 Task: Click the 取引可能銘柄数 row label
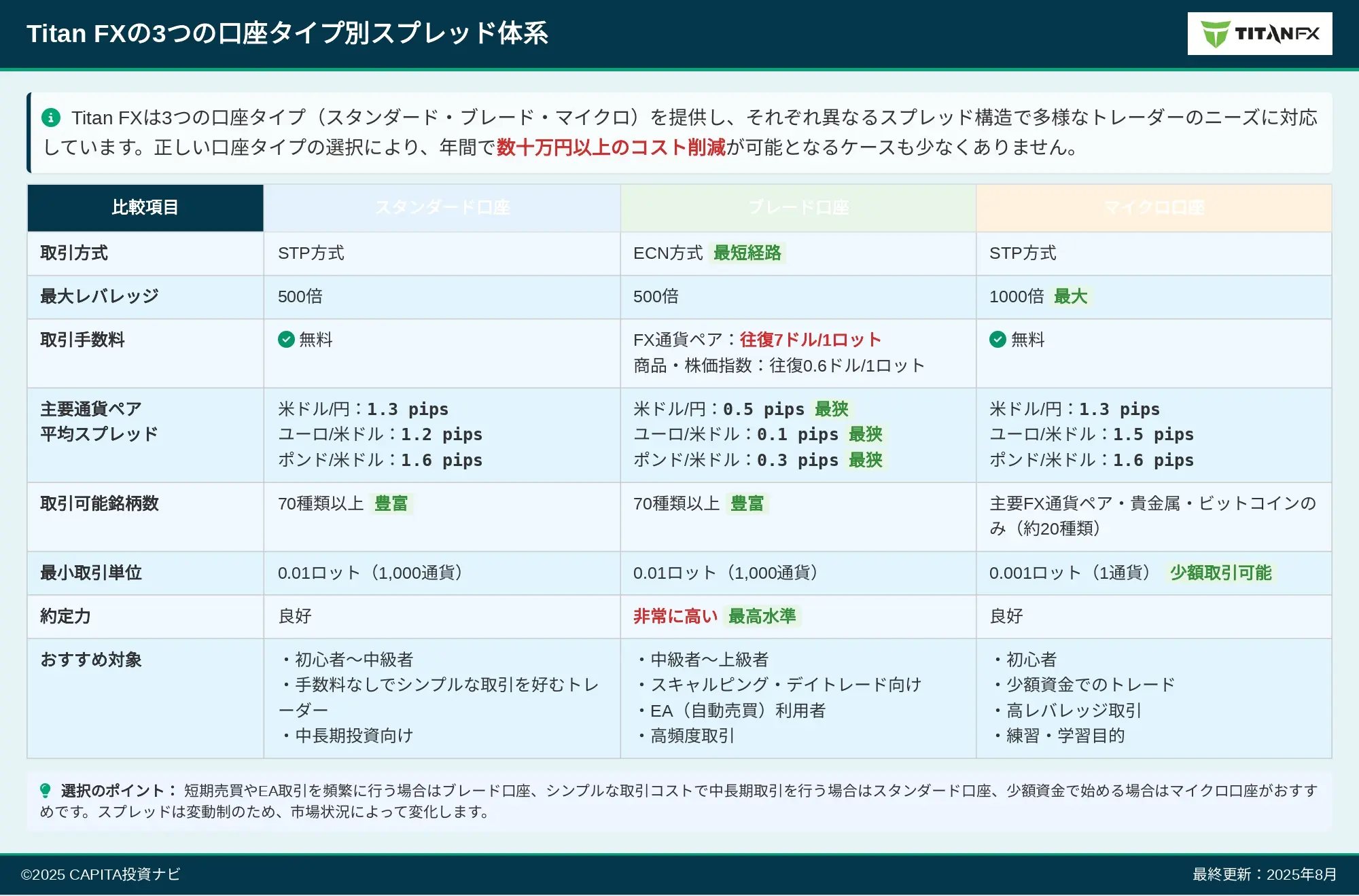(x=99, y=503)
